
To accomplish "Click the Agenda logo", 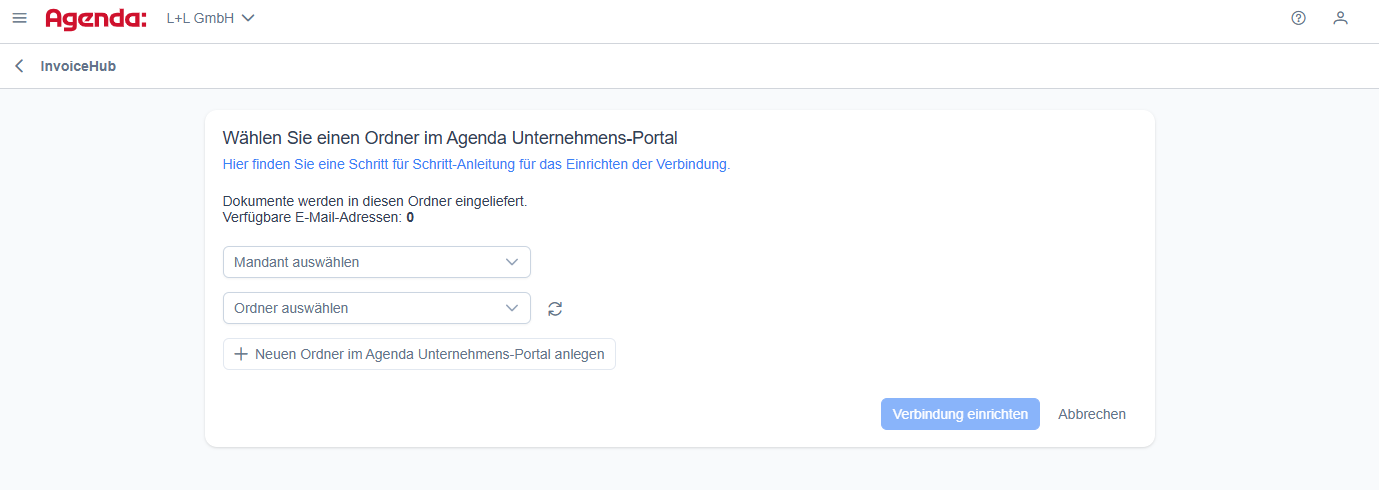I will pos(96,18).
